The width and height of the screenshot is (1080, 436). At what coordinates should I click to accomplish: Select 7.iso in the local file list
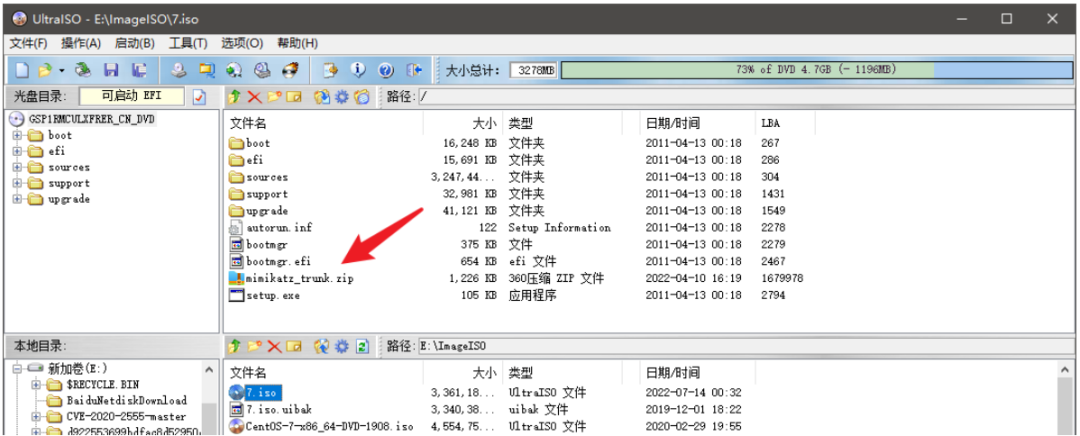click(261, 393)
